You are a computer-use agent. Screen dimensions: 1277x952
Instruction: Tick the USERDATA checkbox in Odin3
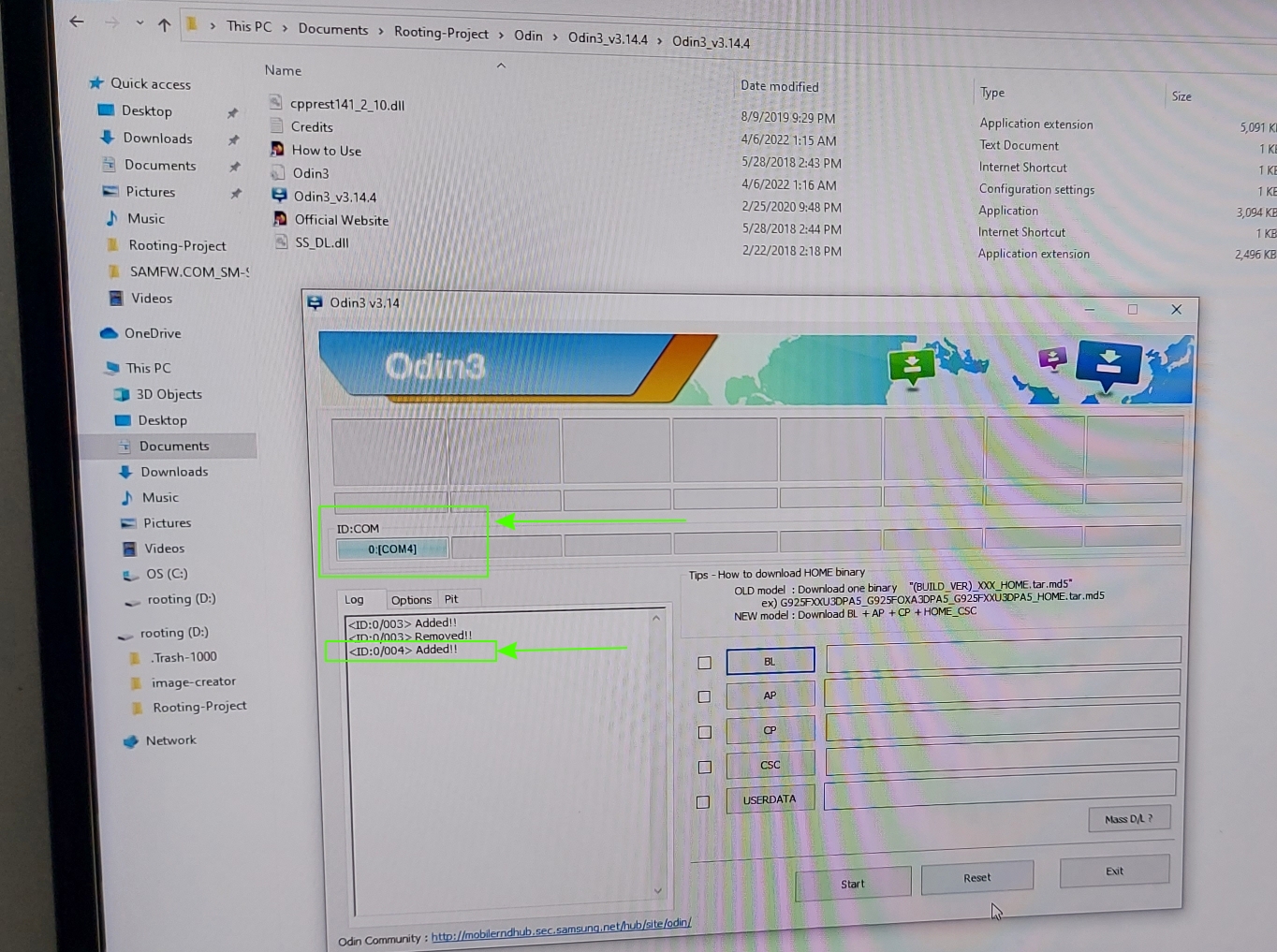tap(703, 802)
